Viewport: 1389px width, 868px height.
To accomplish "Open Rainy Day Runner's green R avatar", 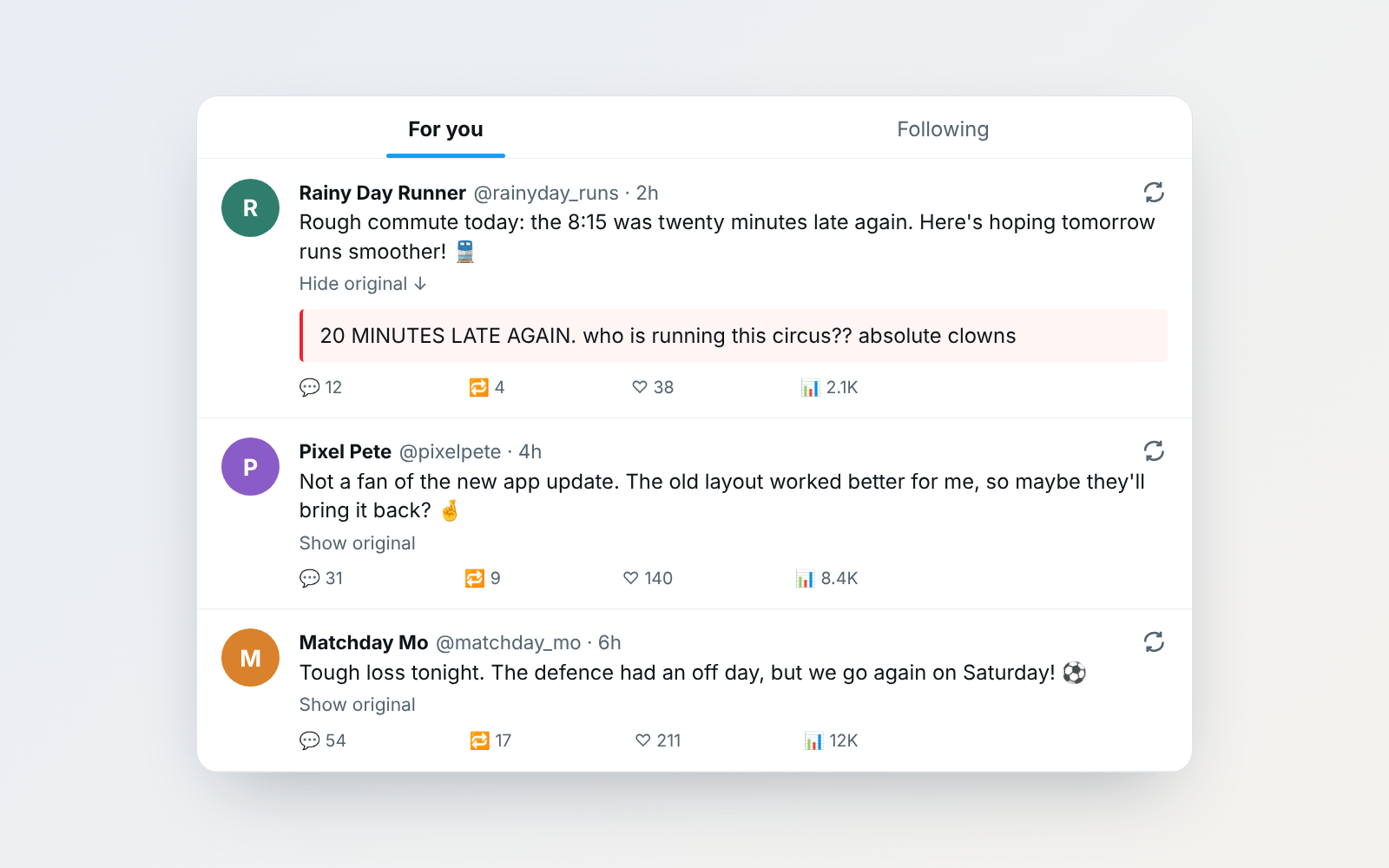I will coord(250,208).
